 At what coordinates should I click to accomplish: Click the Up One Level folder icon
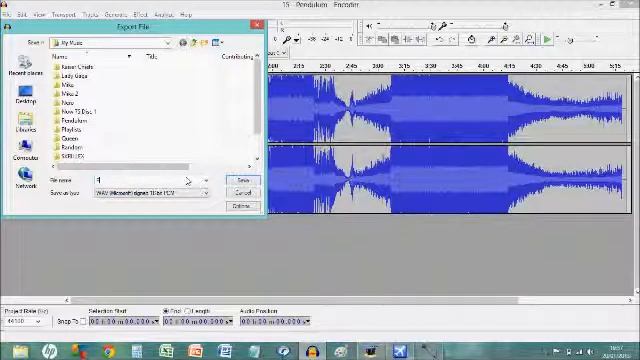tap(193, 42)
